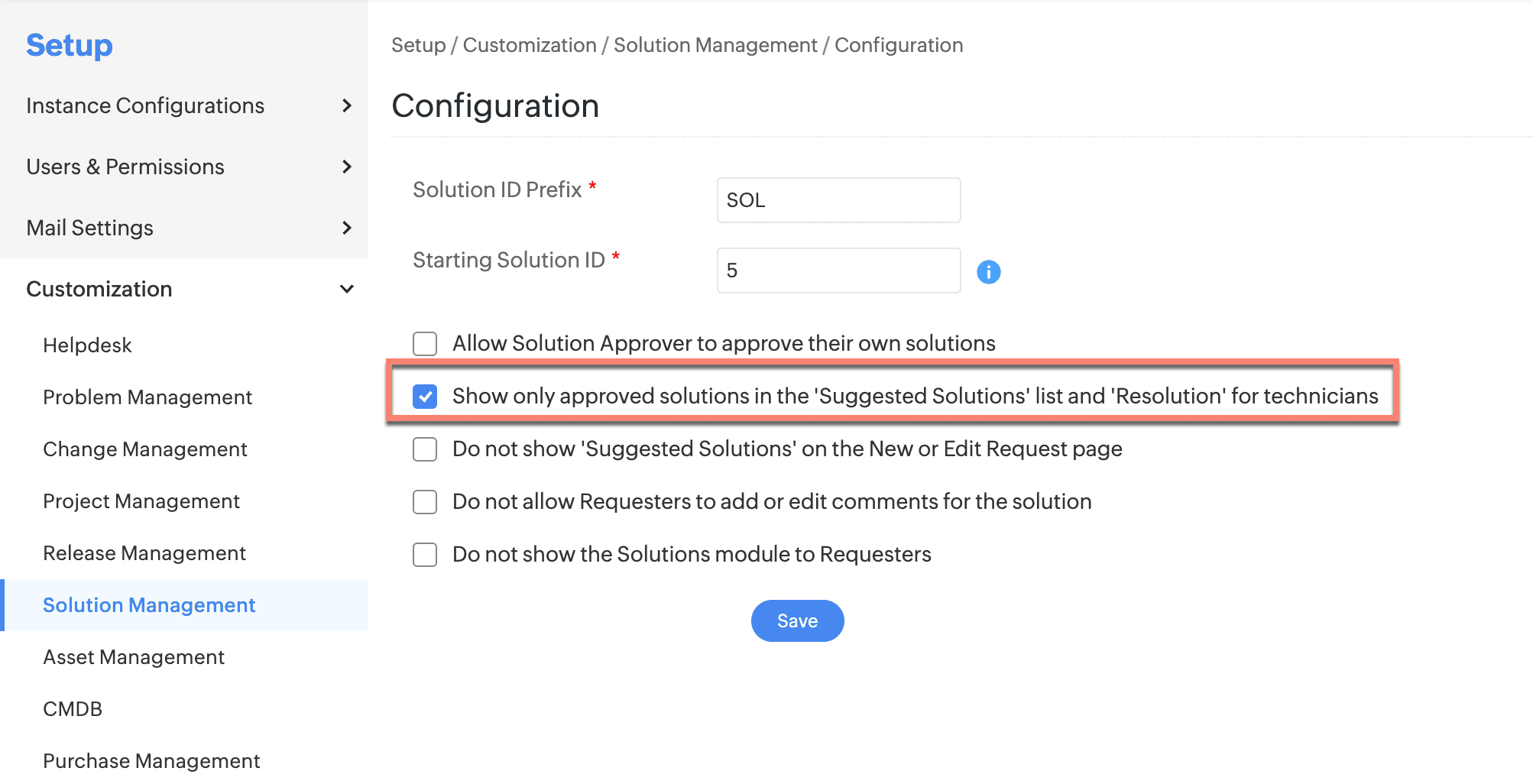Navigate to Release Management

tap(144, 553)
